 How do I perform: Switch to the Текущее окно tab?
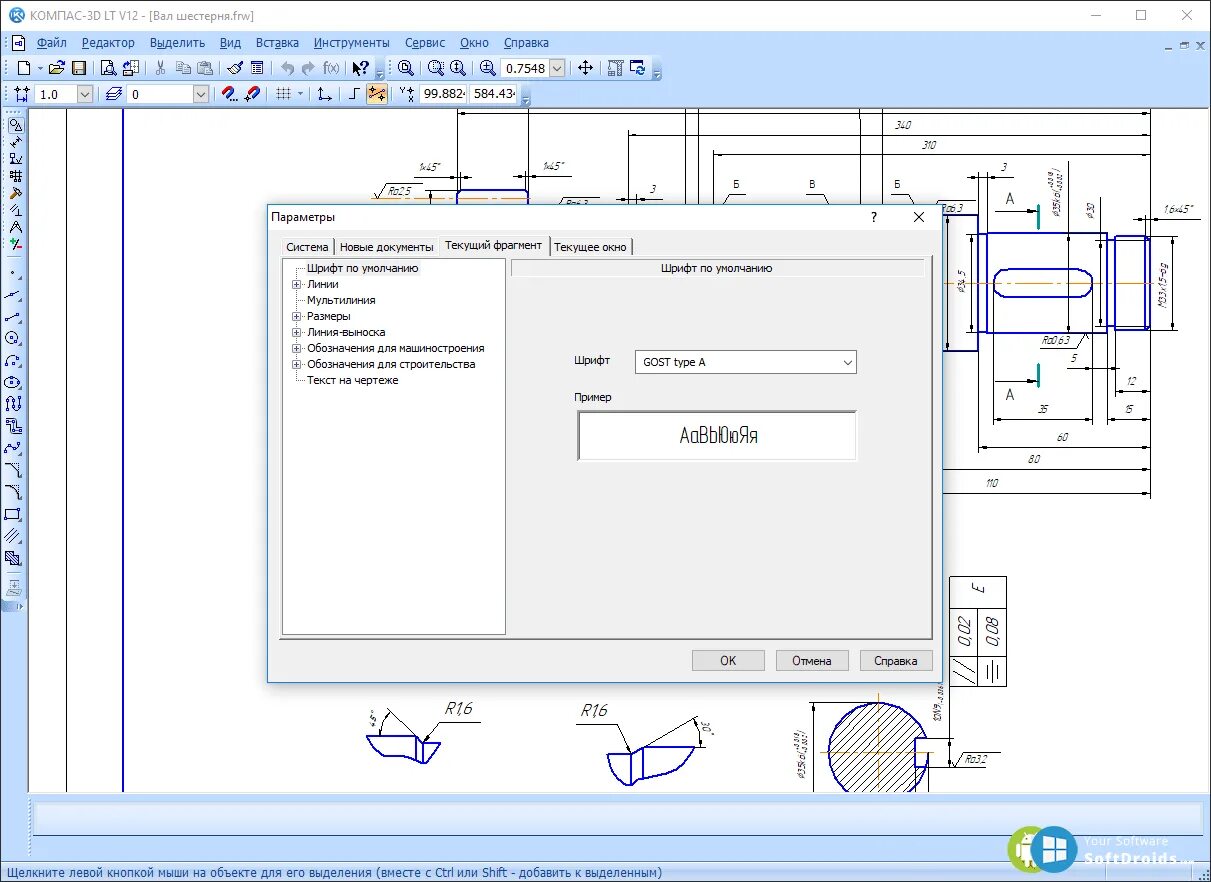591,246
